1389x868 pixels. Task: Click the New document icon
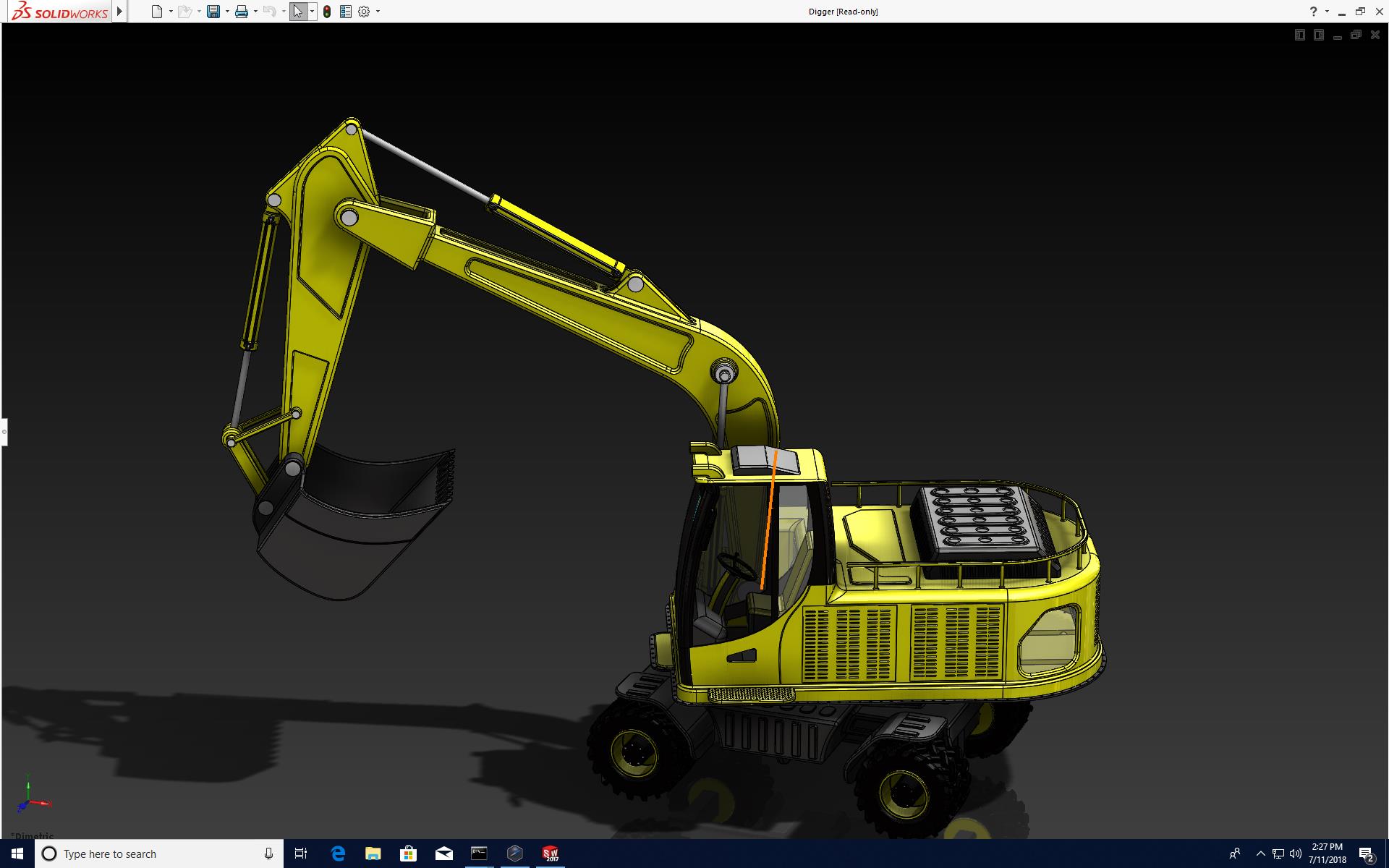pos(157,12)
